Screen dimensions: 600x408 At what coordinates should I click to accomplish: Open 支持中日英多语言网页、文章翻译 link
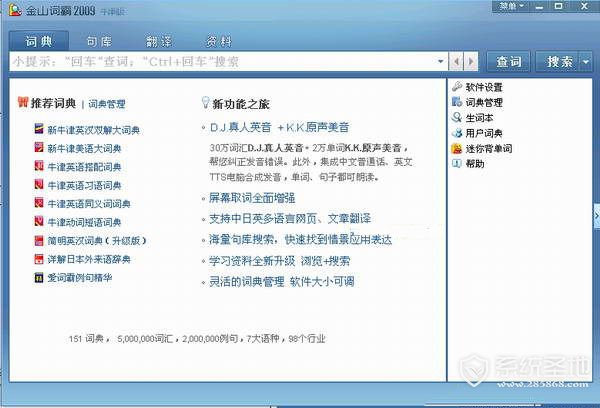pyautogui.click(x=290, y=219)
